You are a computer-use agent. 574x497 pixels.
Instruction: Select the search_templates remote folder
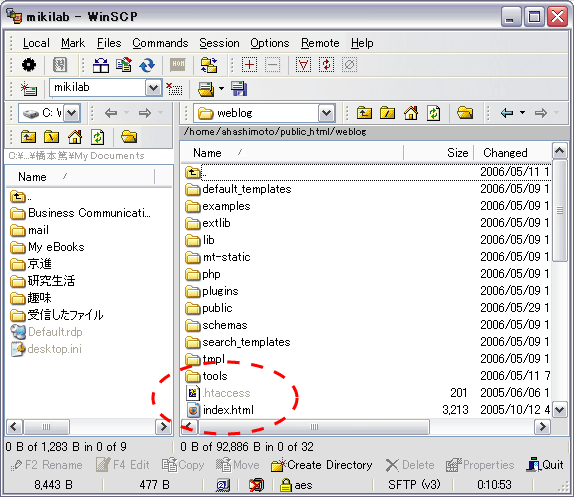[x=238, y=342]
